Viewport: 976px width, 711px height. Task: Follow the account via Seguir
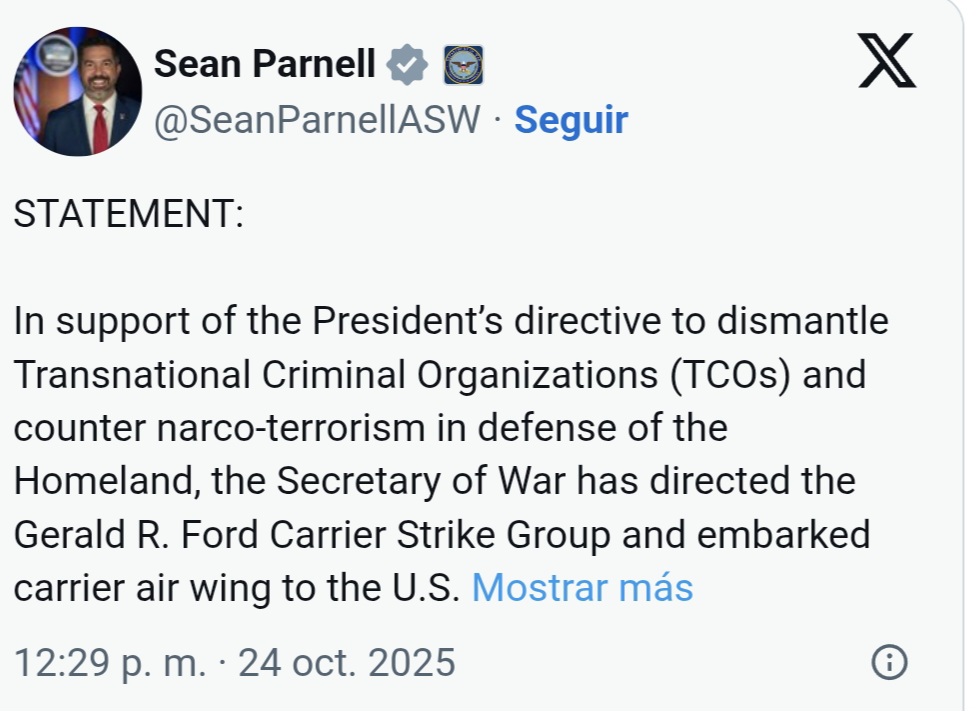pos(571,121)
